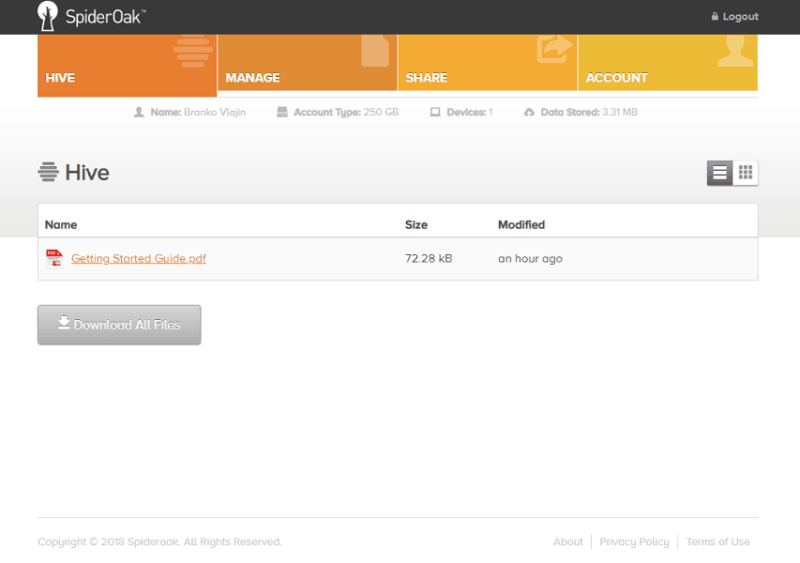800x563 pixels.
Task: Open the Privacy Policy link
Action: point(634,542)
